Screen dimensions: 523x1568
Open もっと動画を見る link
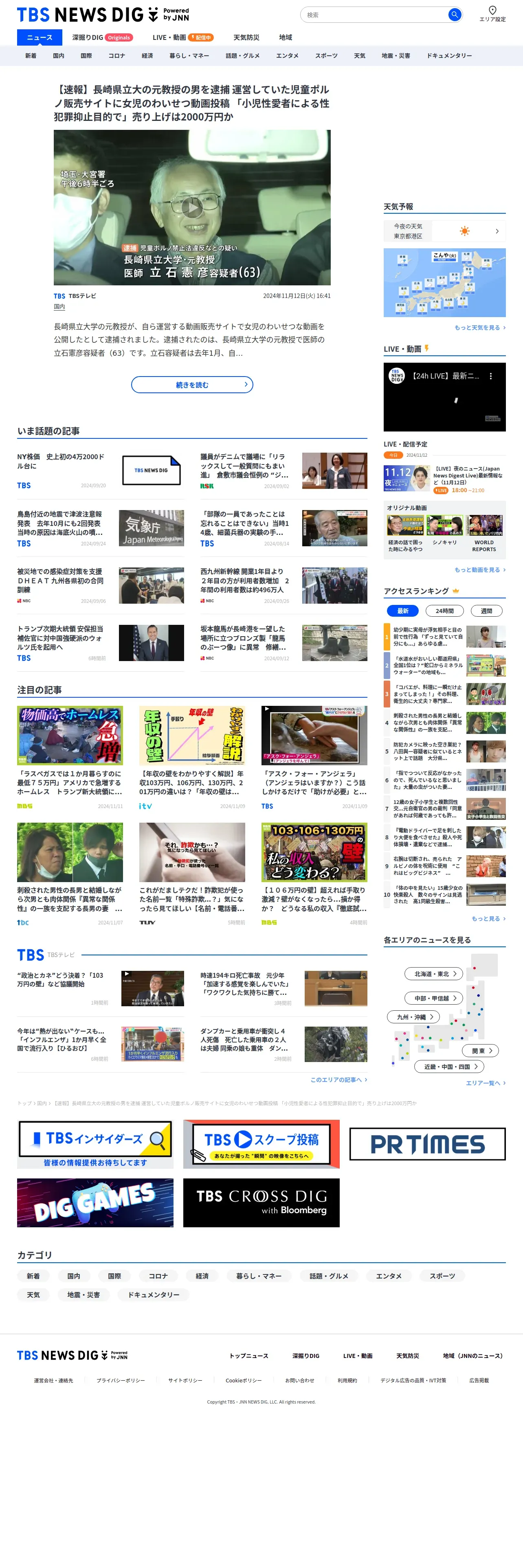coord(480,570)
